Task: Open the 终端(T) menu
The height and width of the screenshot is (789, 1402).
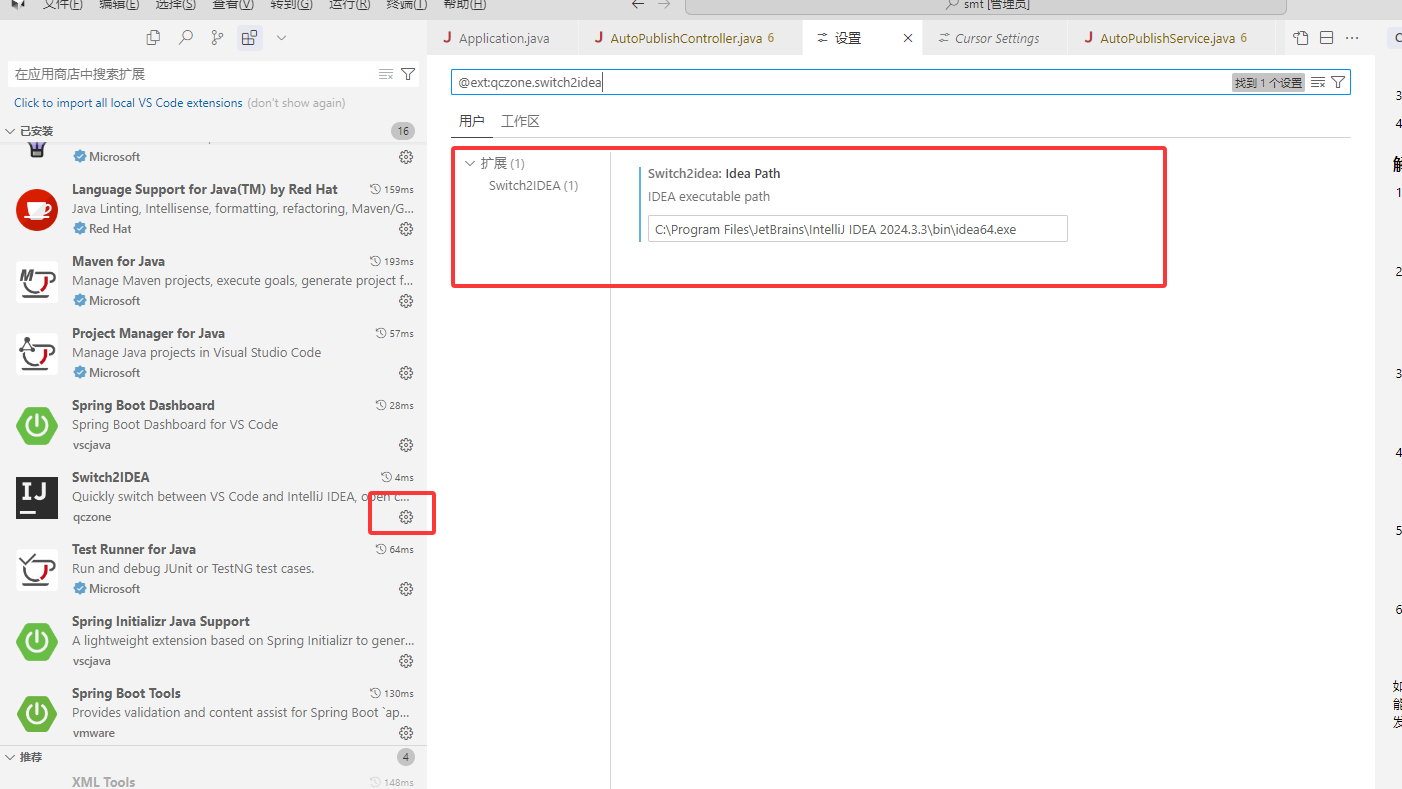Action: click(406, 4)
